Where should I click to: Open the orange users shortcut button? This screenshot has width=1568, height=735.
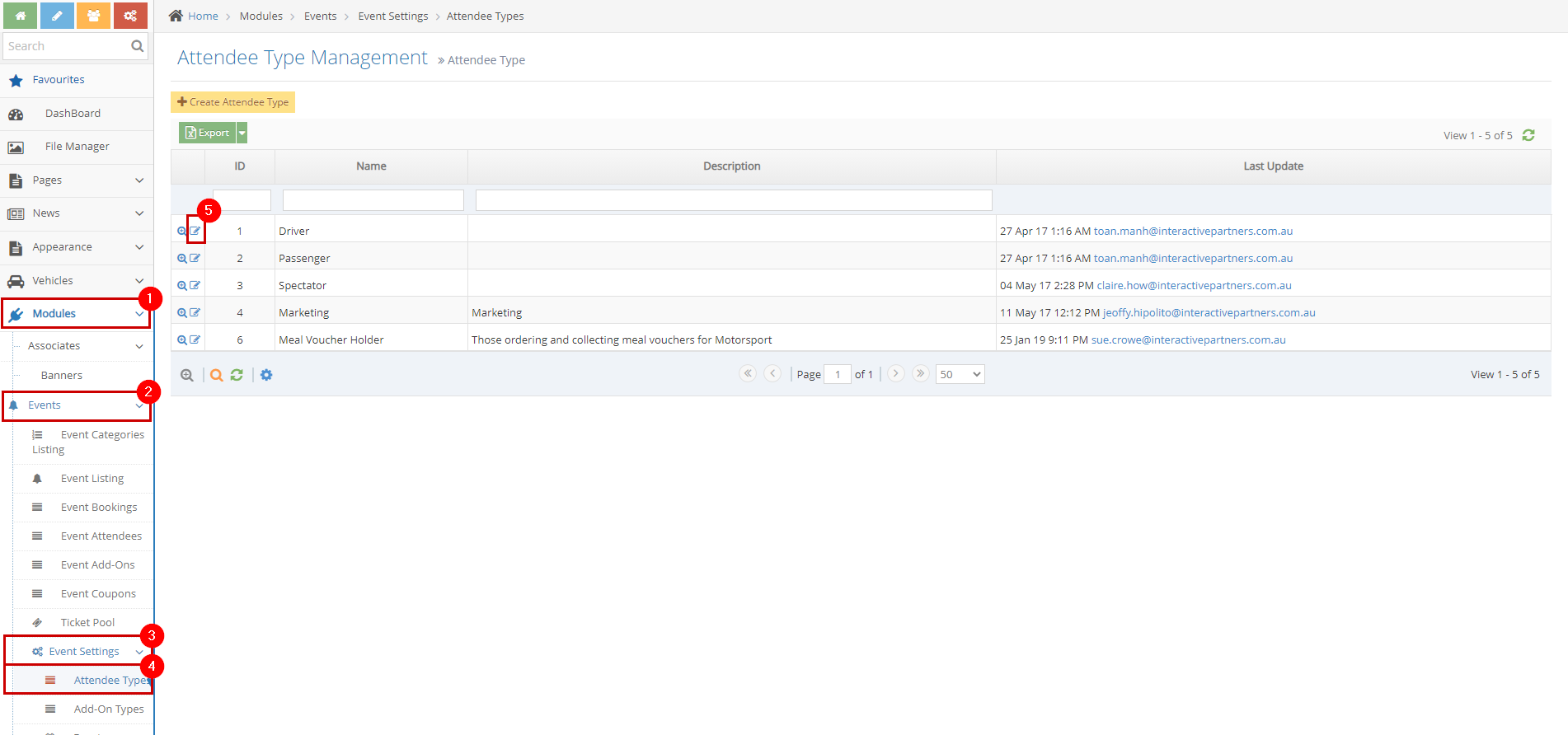tap(93, 16)
